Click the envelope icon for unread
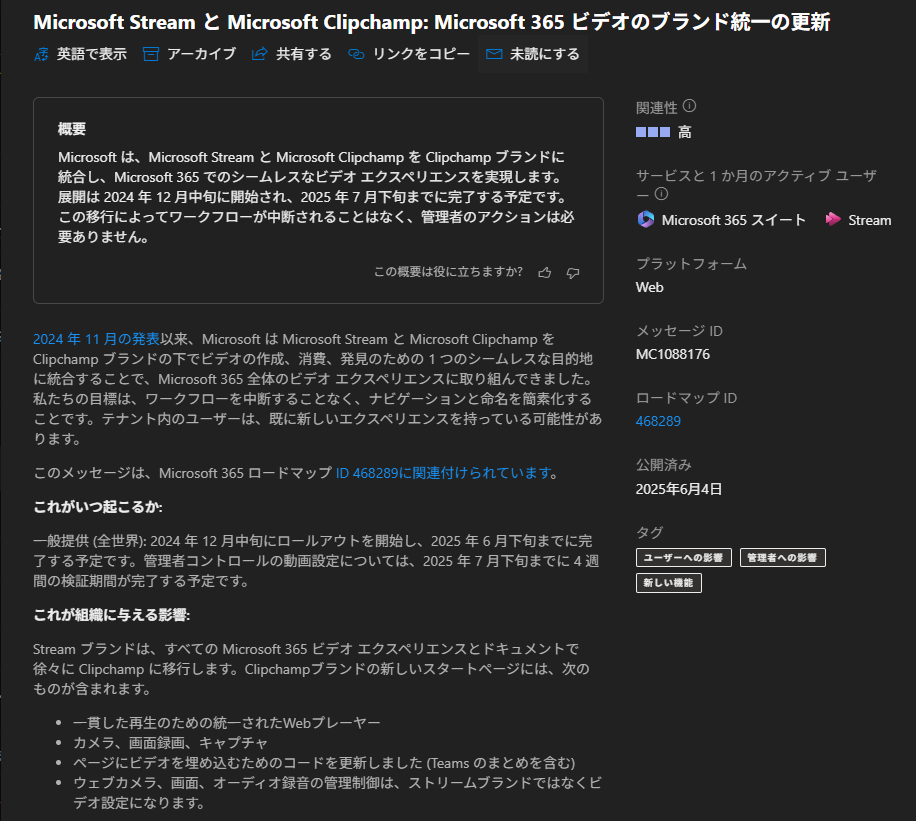Image resolution: width=916 pixels, height=821 pixels. pos(494,54)
